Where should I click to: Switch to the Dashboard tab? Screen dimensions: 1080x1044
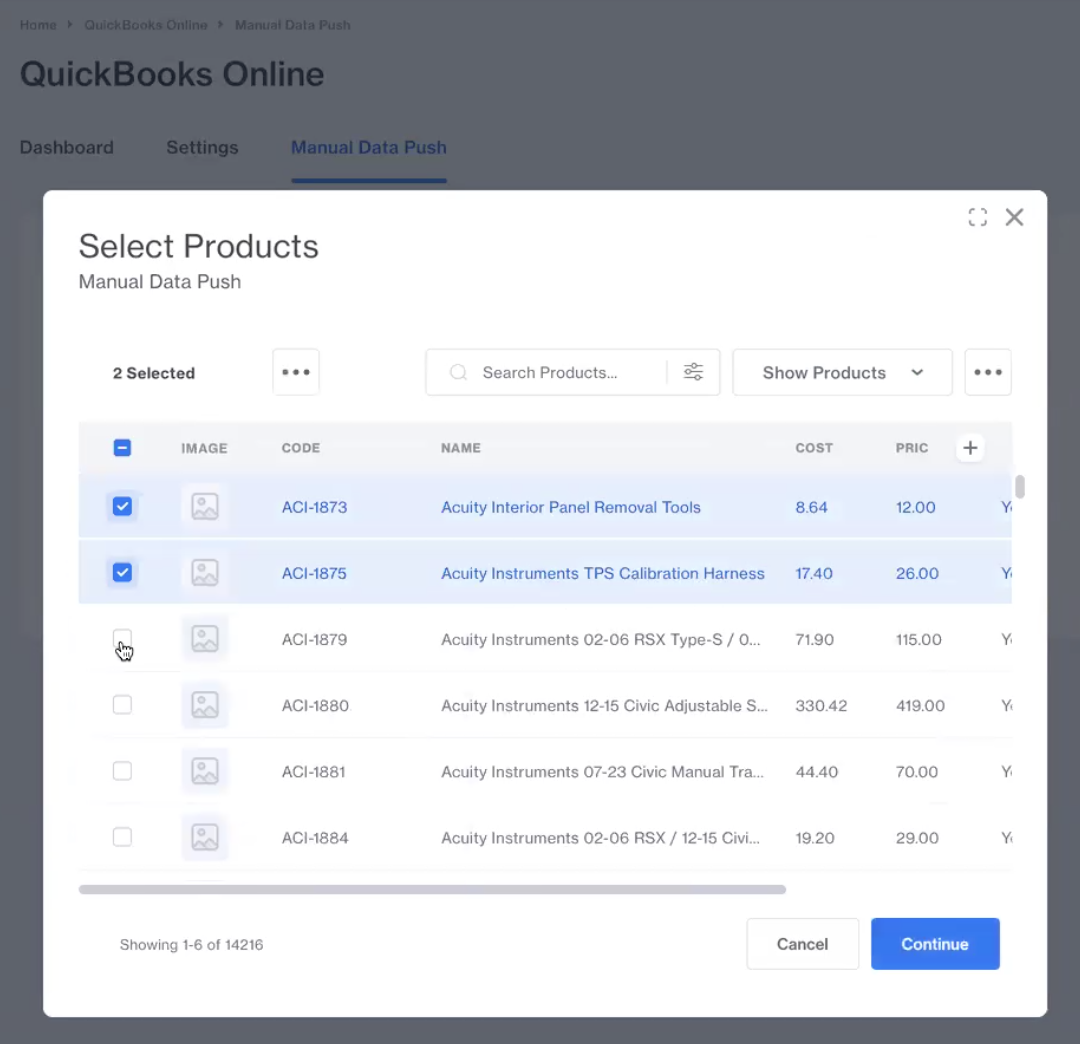click(x=66, y=147)
